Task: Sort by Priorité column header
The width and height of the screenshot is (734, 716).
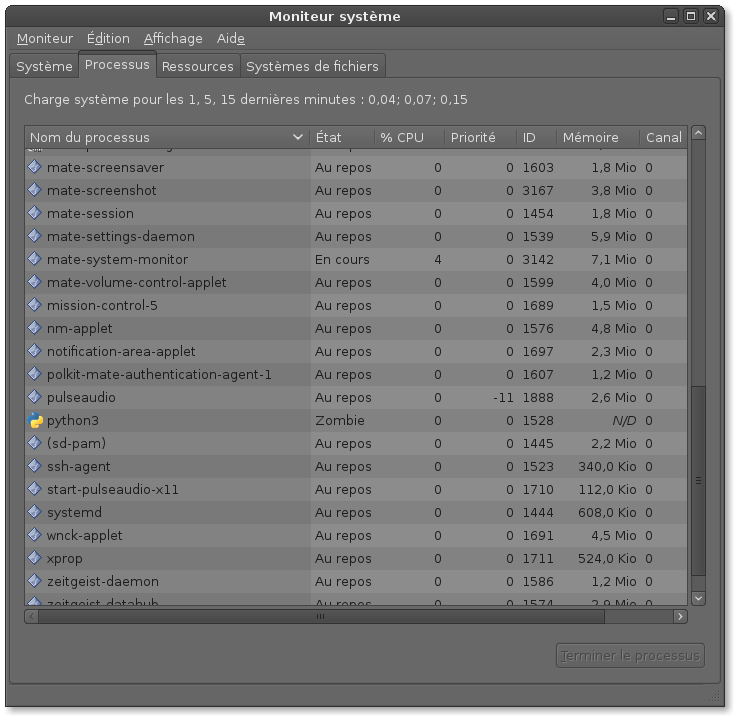Action: [x=481, y=137]
